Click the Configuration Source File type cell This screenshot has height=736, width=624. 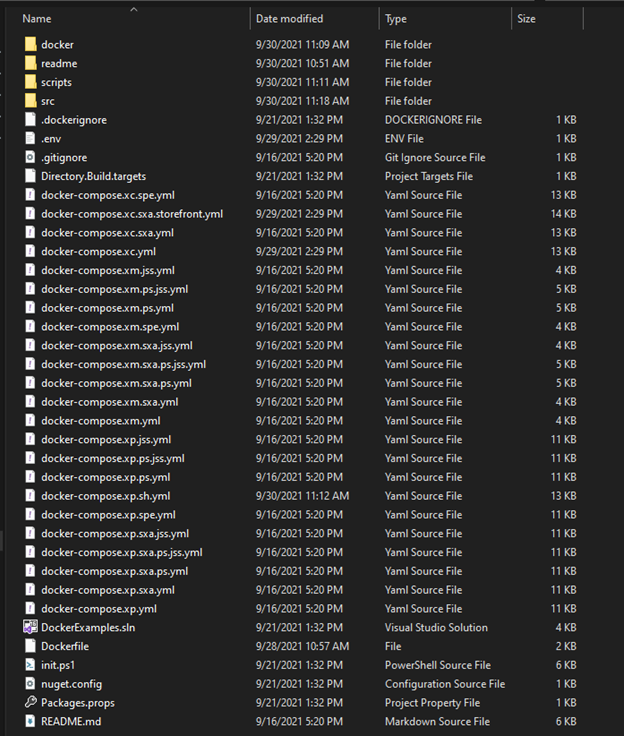(445, 683)
